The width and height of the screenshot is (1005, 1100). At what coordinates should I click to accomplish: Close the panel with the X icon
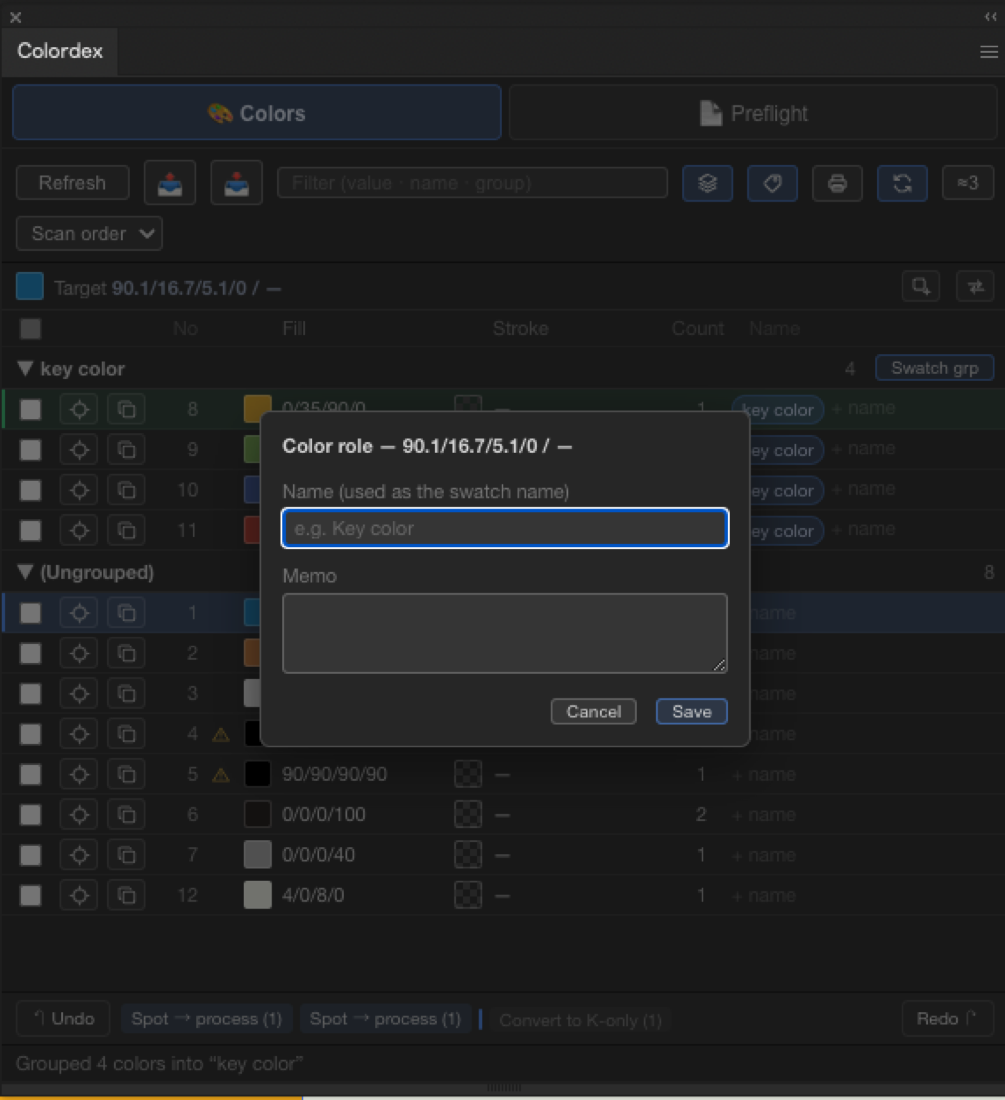pyautogui.click(x=15, y=18)
